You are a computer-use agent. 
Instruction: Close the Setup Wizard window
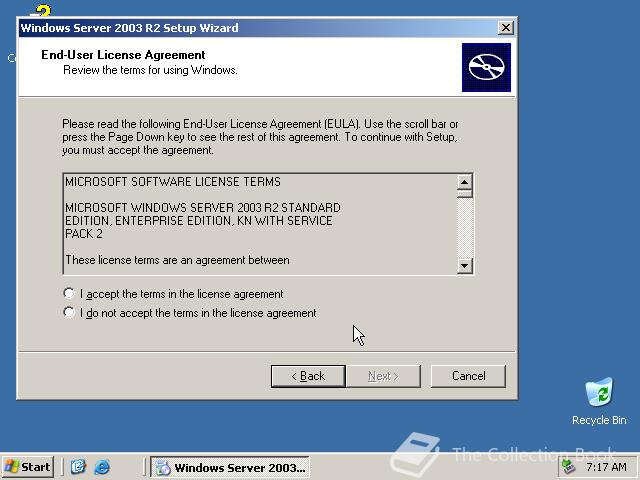[506, 28]
